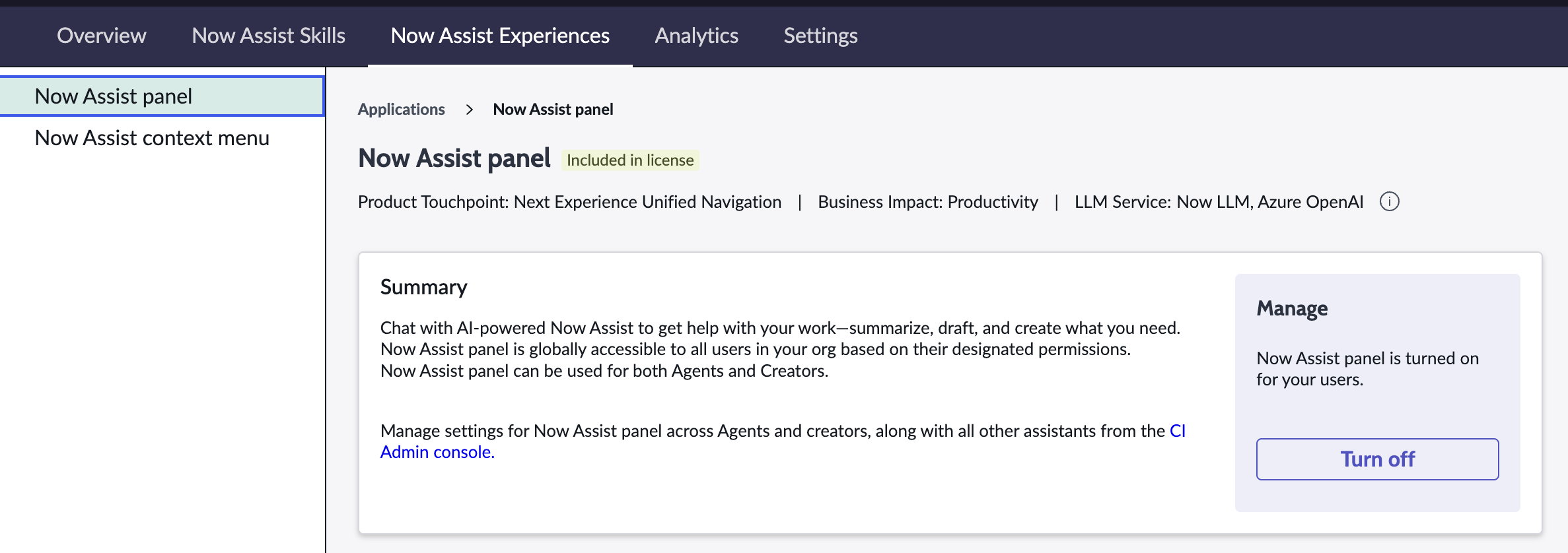
Task: Select the Now Assist Experiences tab
Action: click(x=500, y=36)
